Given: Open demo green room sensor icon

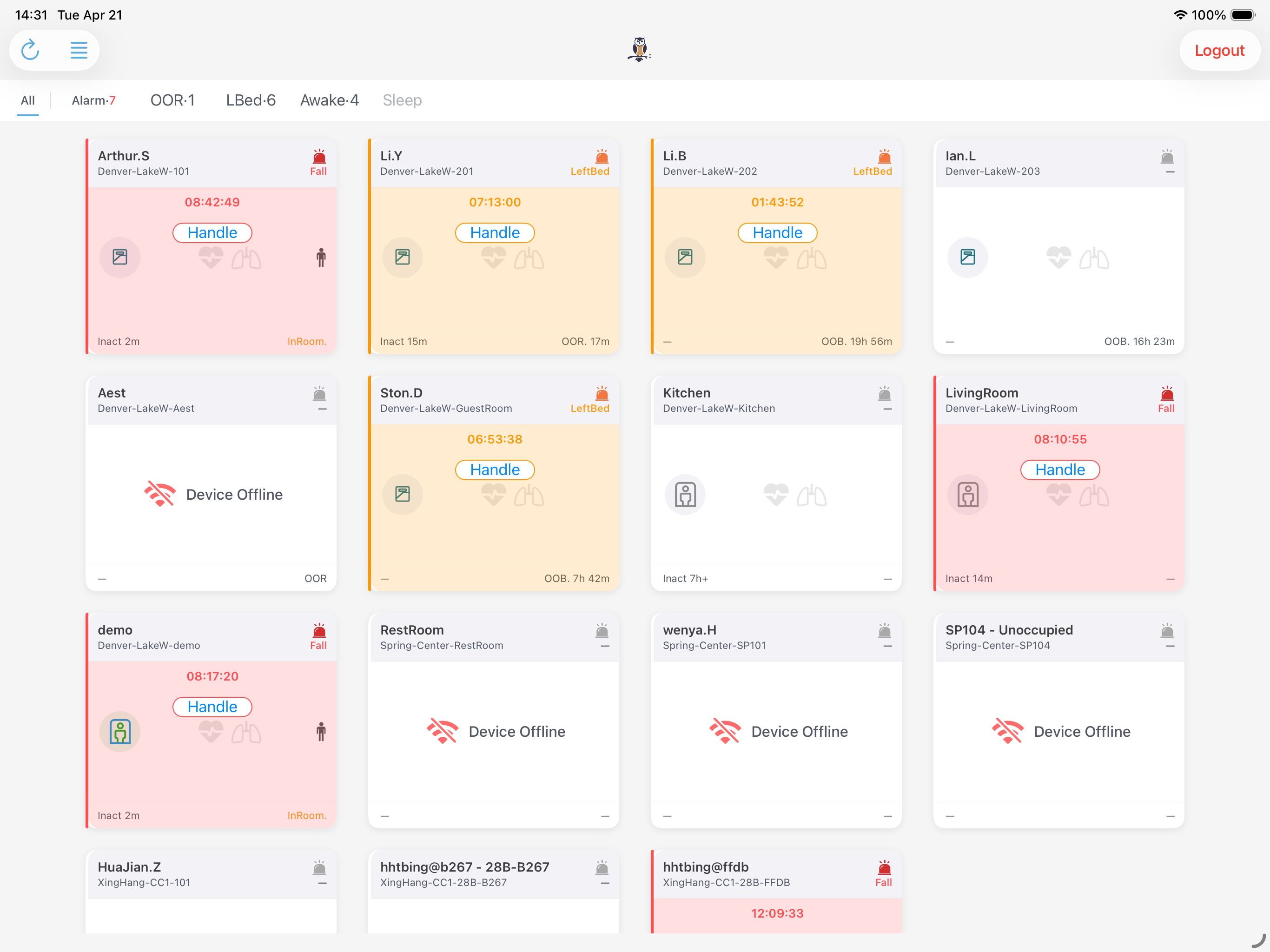Looking at the screenshot, I should pyautogui.click(x=120, y=732).
